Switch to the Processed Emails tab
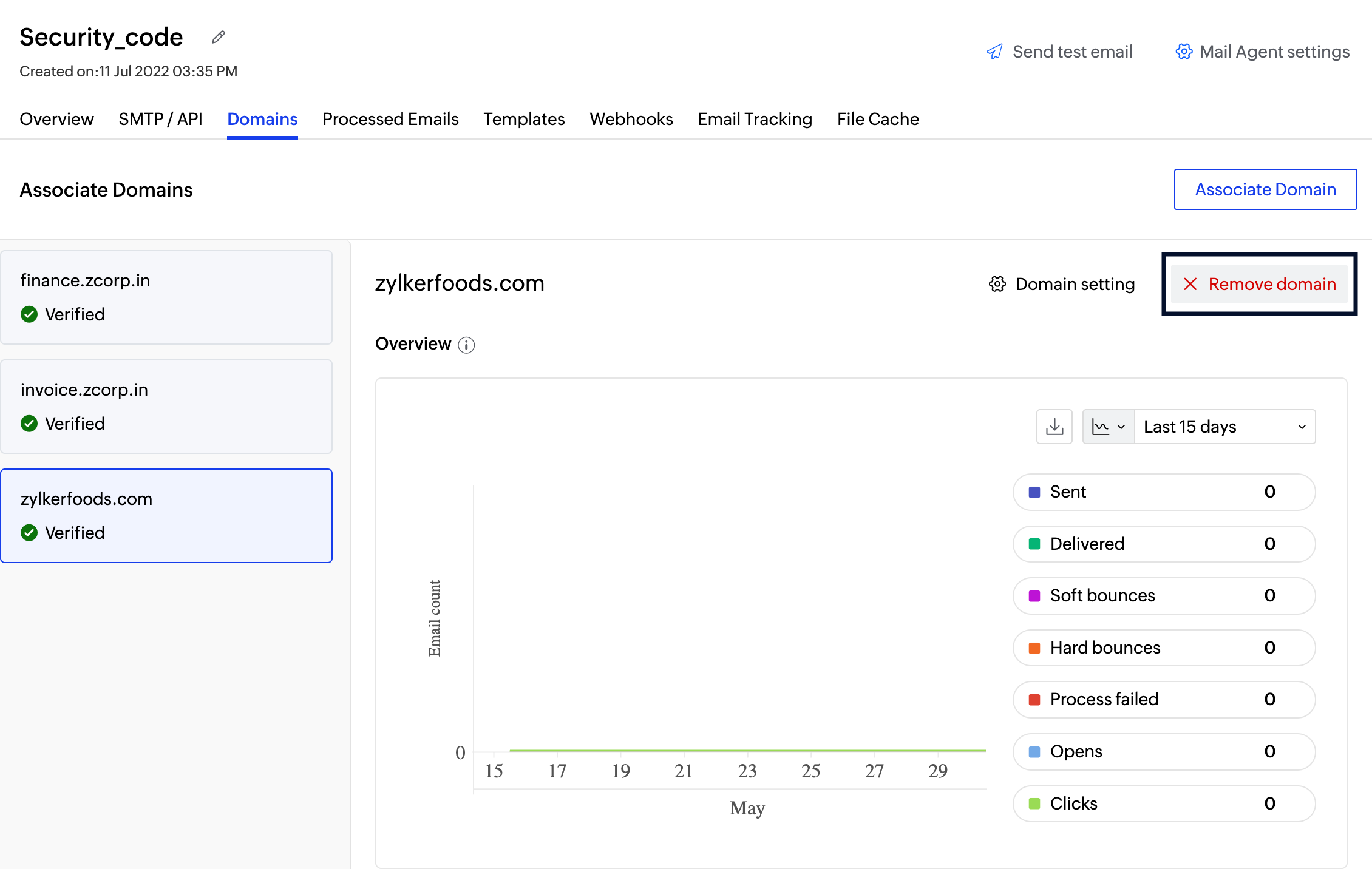The width and height of the screenshot is (1372, 869). coord(390,119)
